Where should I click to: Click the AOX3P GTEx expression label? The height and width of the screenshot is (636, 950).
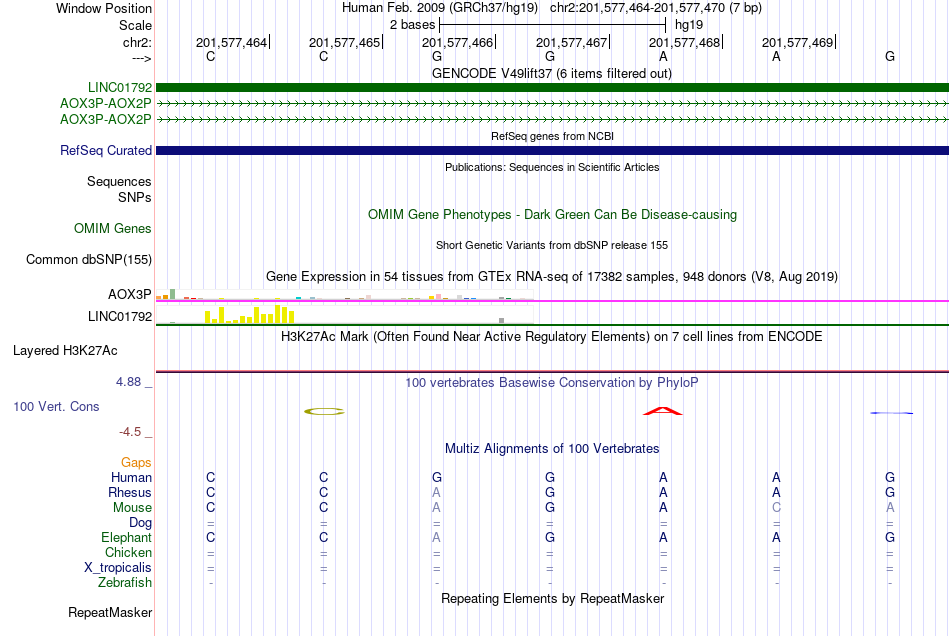click(130, 294)
